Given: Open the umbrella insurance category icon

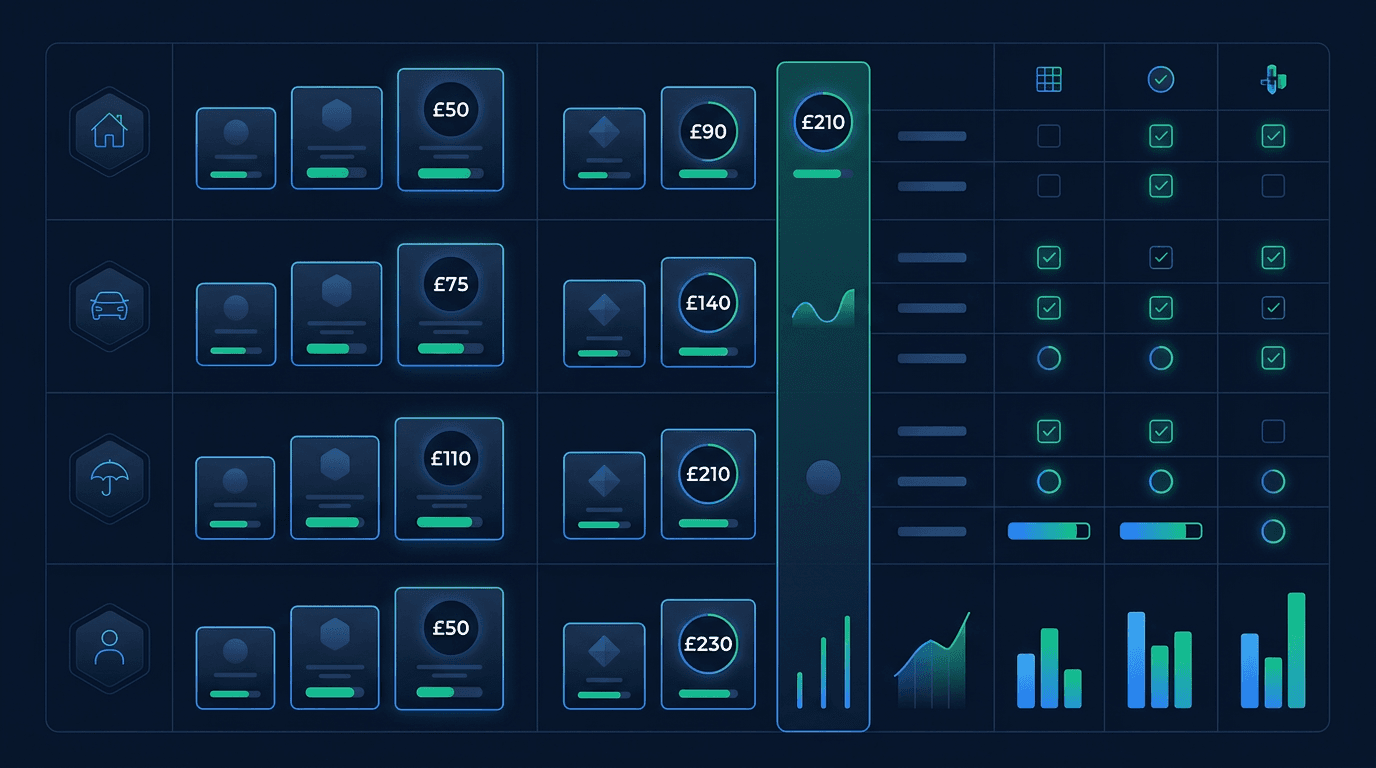Looking at the screenshot, I should [108, 477].
